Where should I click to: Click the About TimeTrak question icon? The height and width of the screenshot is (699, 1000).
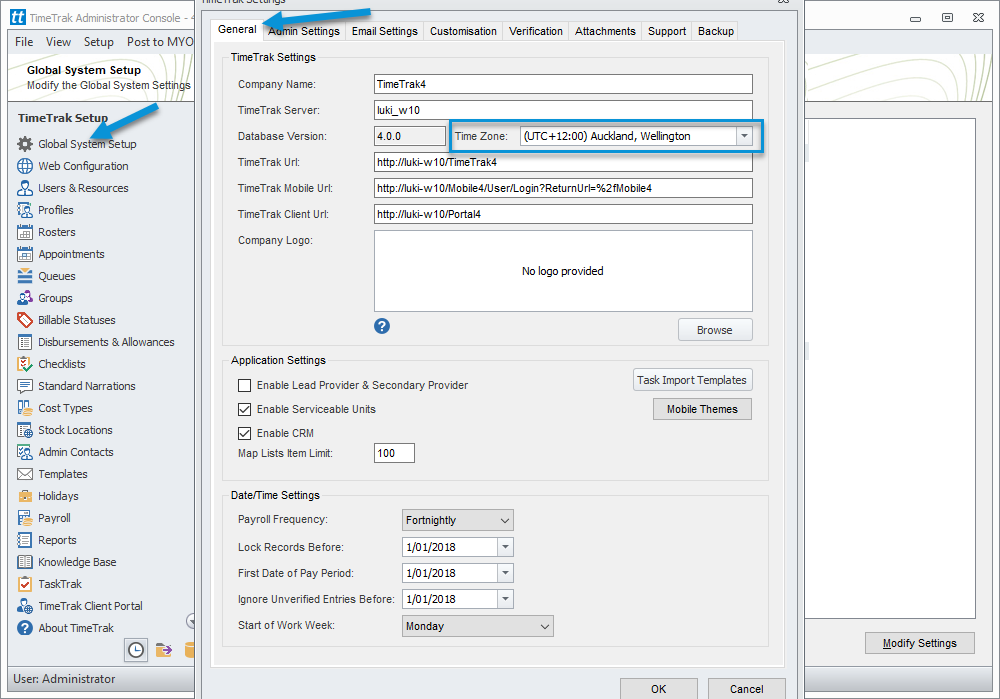click(25, 628)
